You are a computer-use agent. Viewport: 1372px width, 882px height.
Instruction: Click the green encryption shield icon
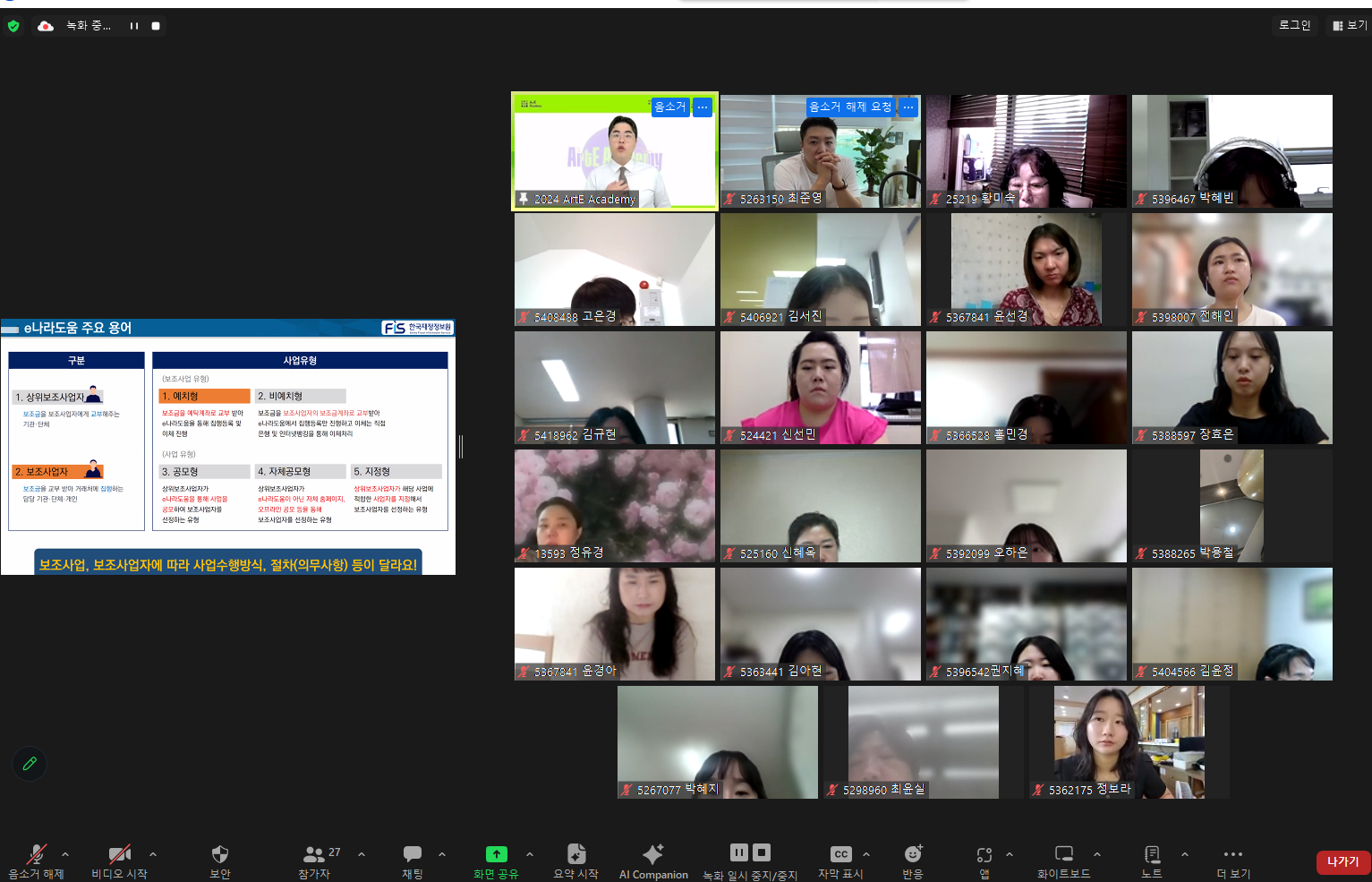[x=13, y=26]
